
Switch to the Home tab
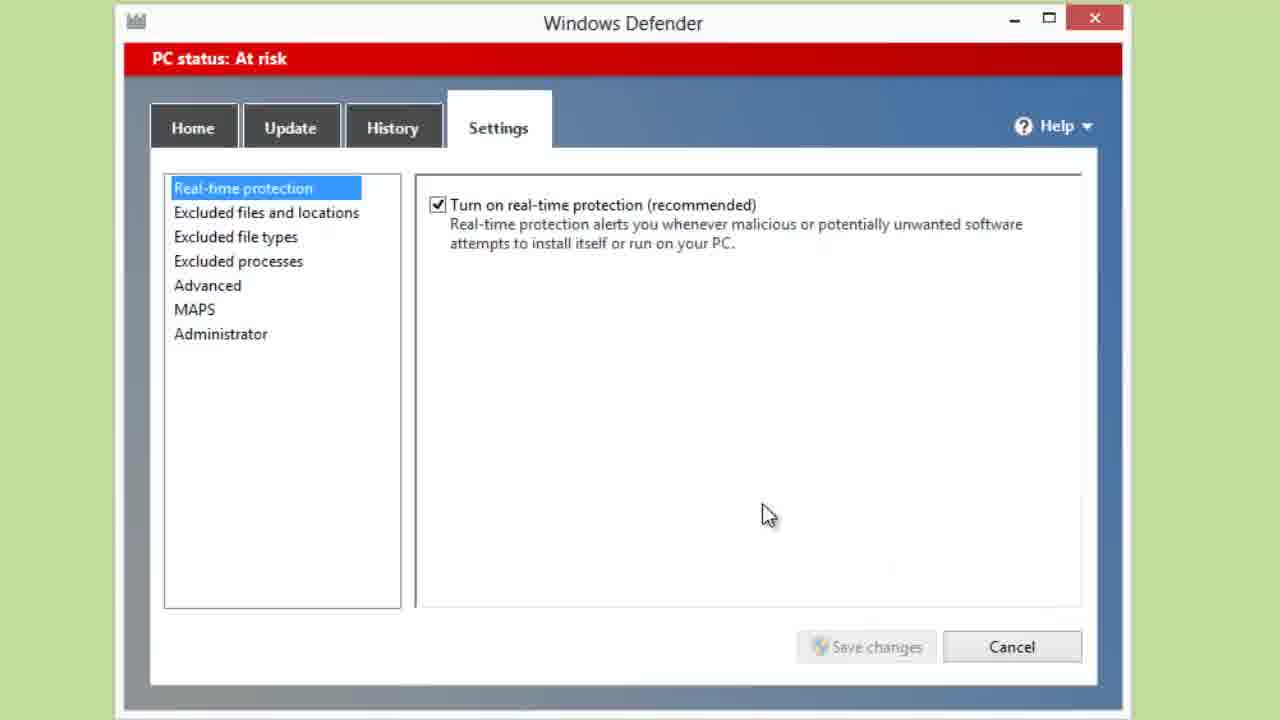(193, 128)
